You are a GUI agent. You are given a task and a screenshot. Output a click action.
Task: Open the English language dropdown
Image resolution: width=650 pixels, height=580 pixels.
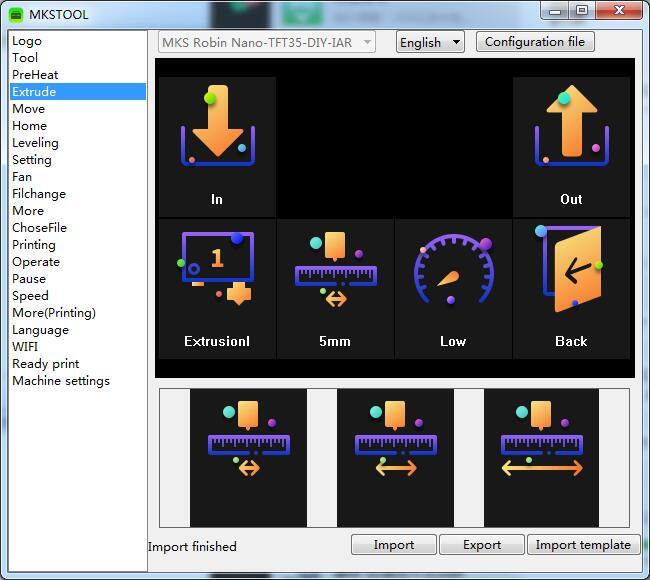coord(430,42)
